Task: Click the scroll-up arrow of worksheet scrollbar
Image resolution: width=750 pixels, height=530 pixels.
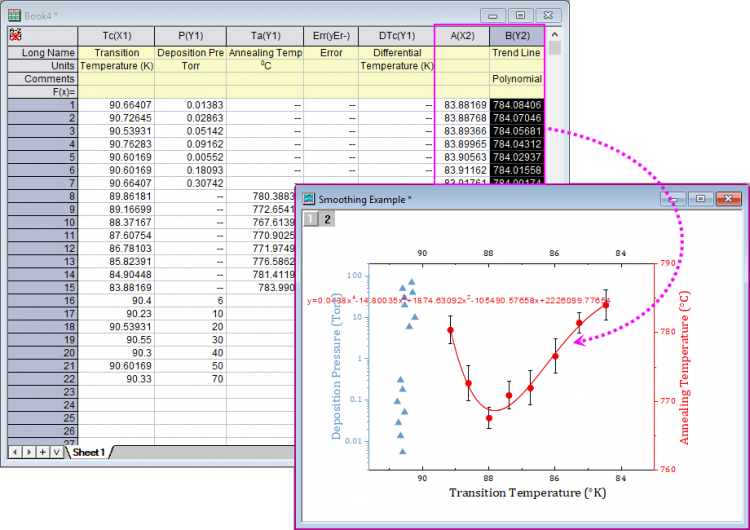Action: tap(555, 34)
